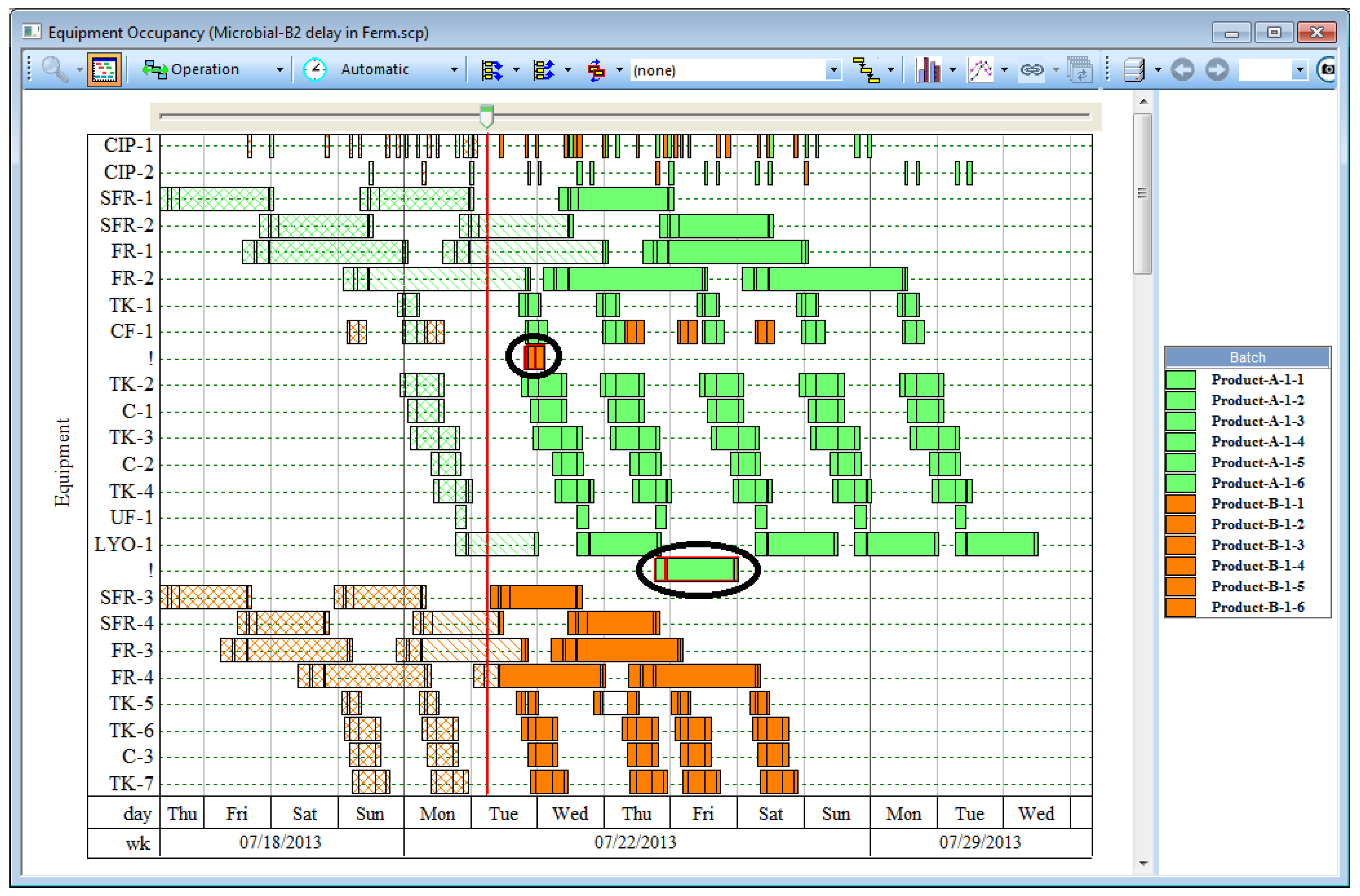Click the magnifier zoom tool icon
This screenshot has width=1360, height=896.
55,70
